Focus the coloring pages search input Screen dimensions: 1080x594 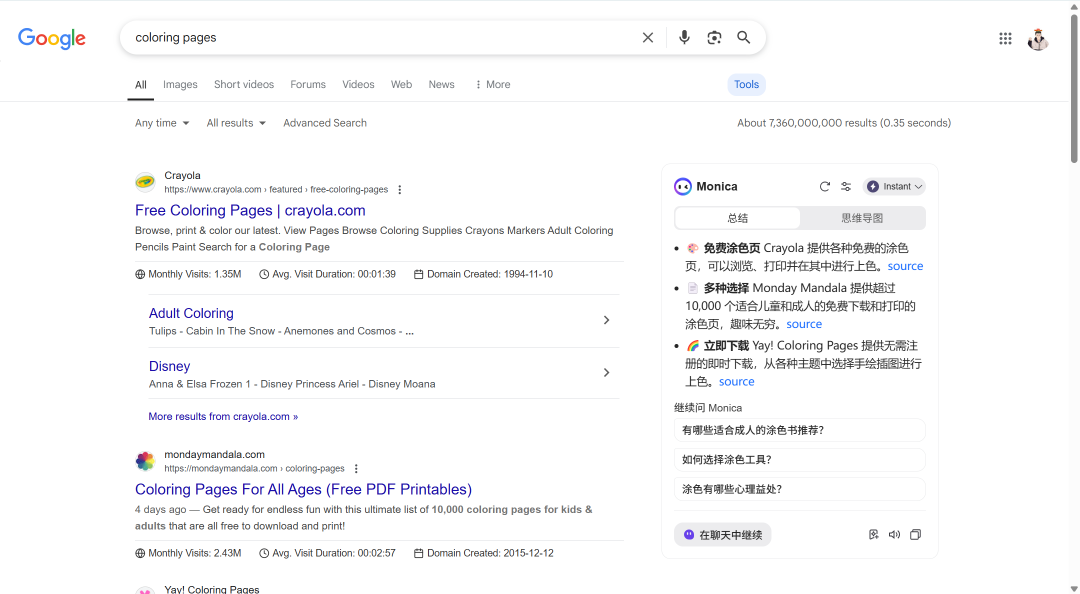[382, 37]
